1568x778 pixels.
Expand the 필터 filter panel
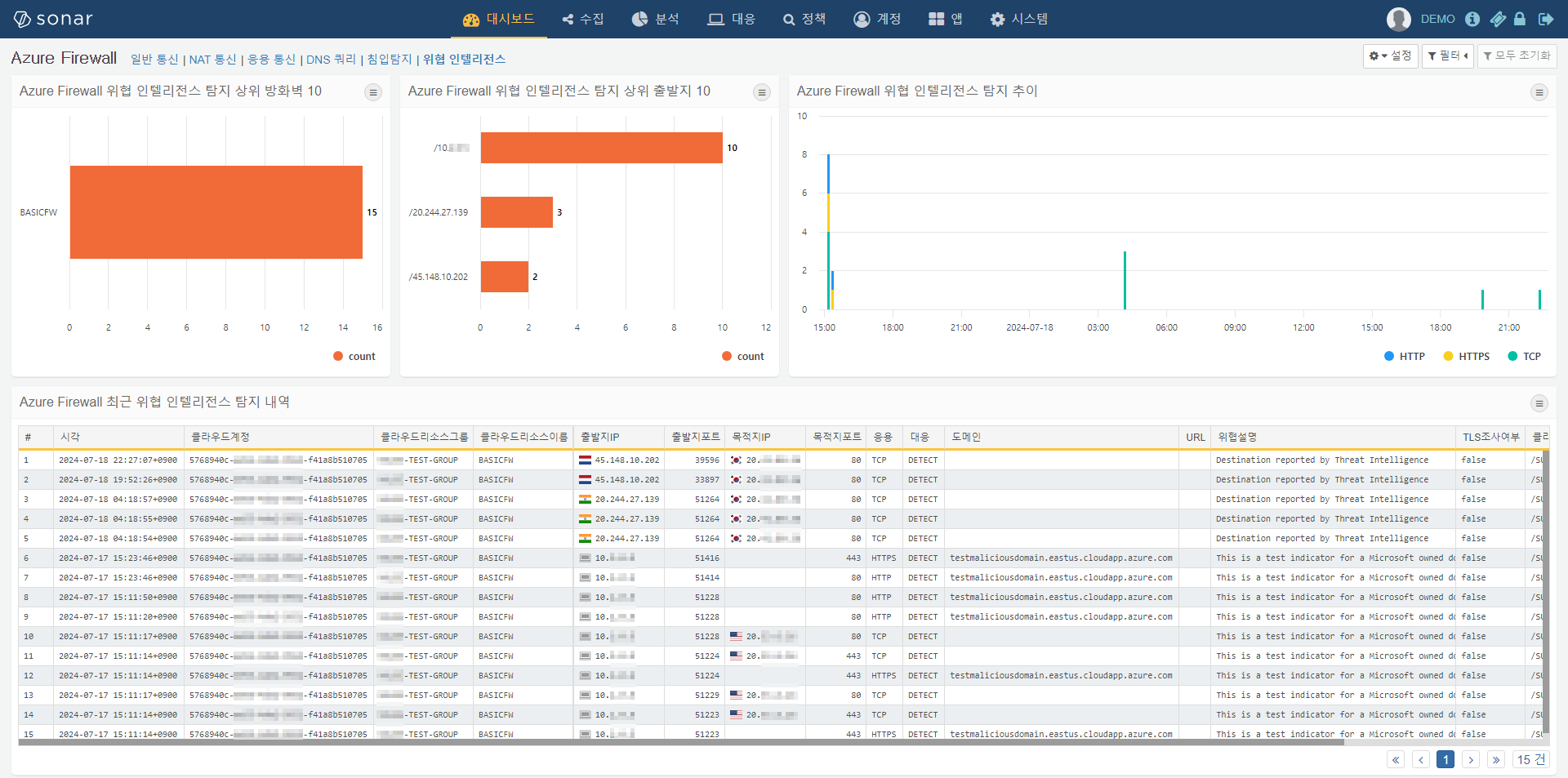tap(1447, 56)
